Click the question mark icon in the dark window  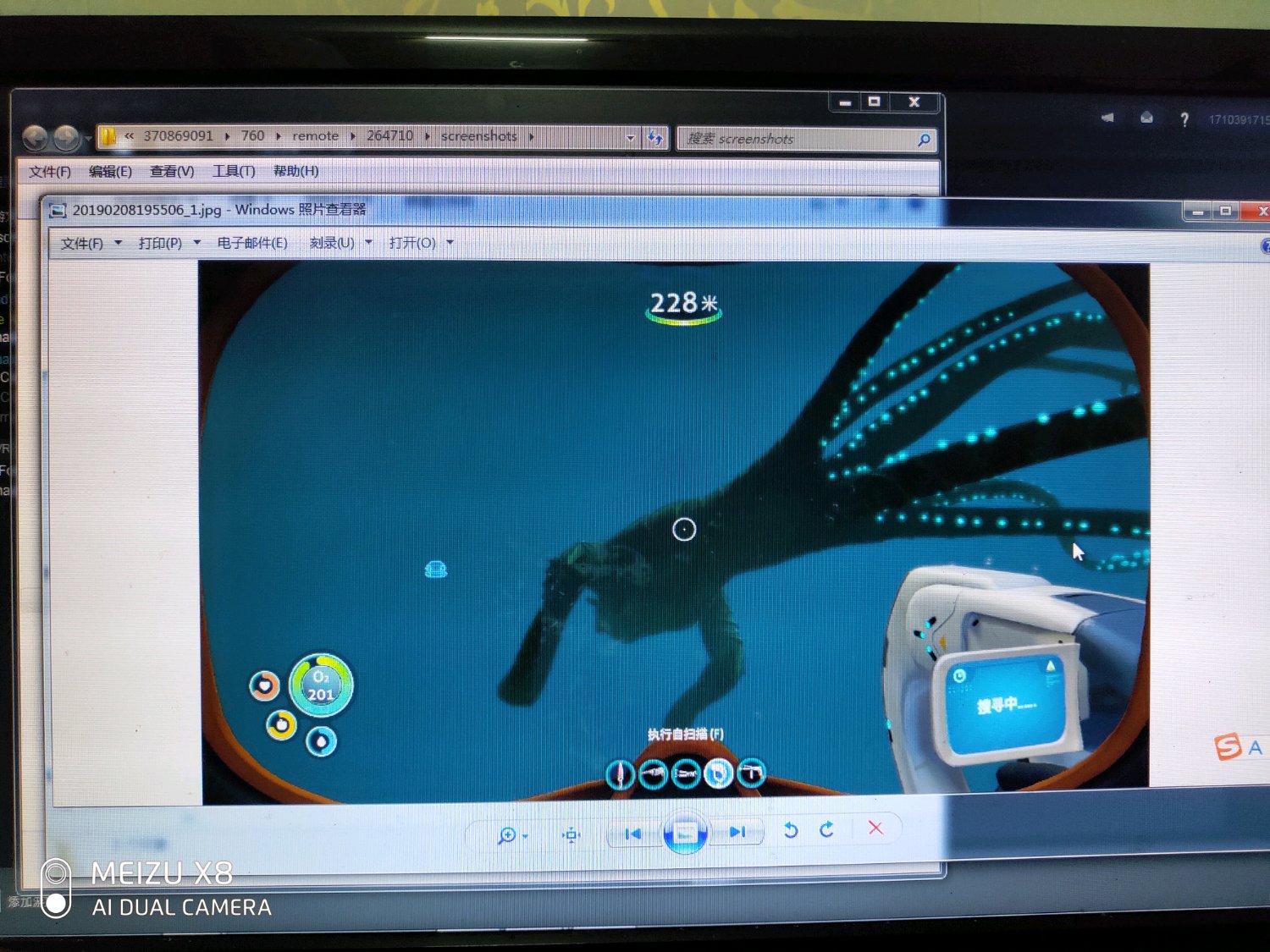click(1184, 119)
